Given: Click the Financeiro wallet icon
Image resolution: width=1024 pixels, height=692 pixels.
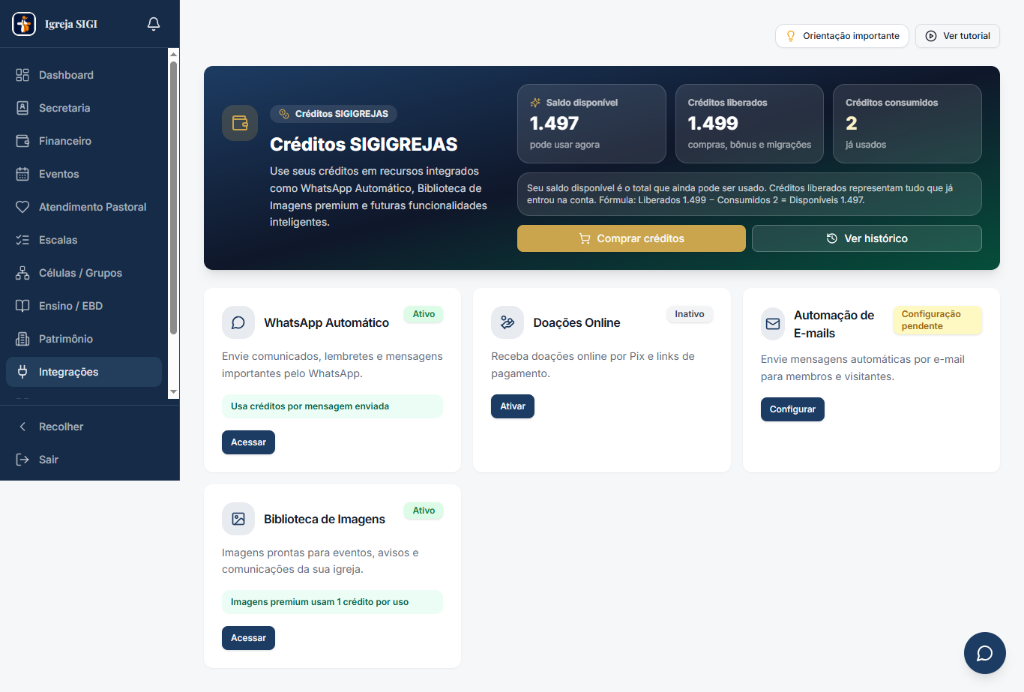Looking at the screenshot, I should pos(22,141).
